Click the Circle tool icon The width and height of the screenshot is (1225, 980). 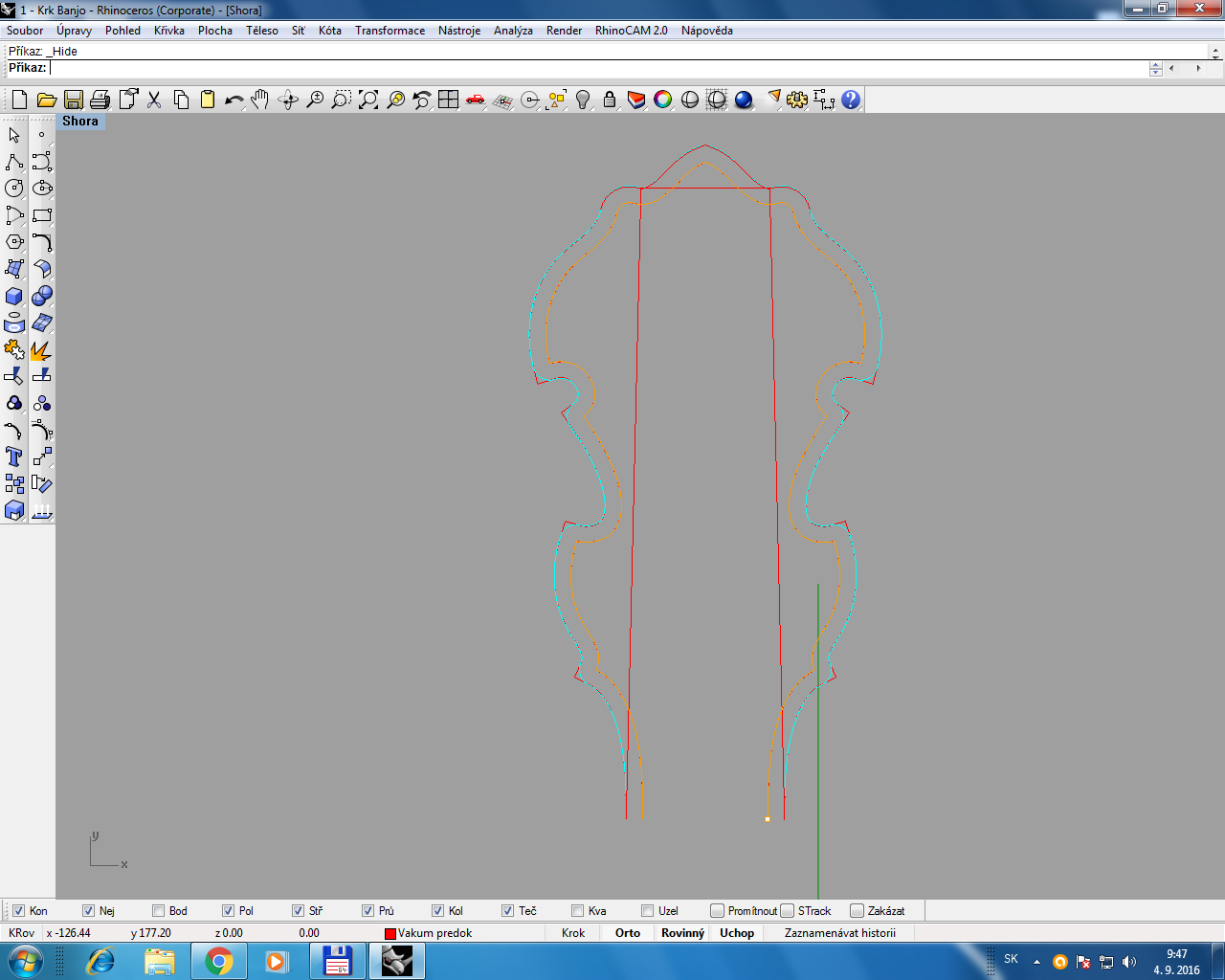[14, 189]
